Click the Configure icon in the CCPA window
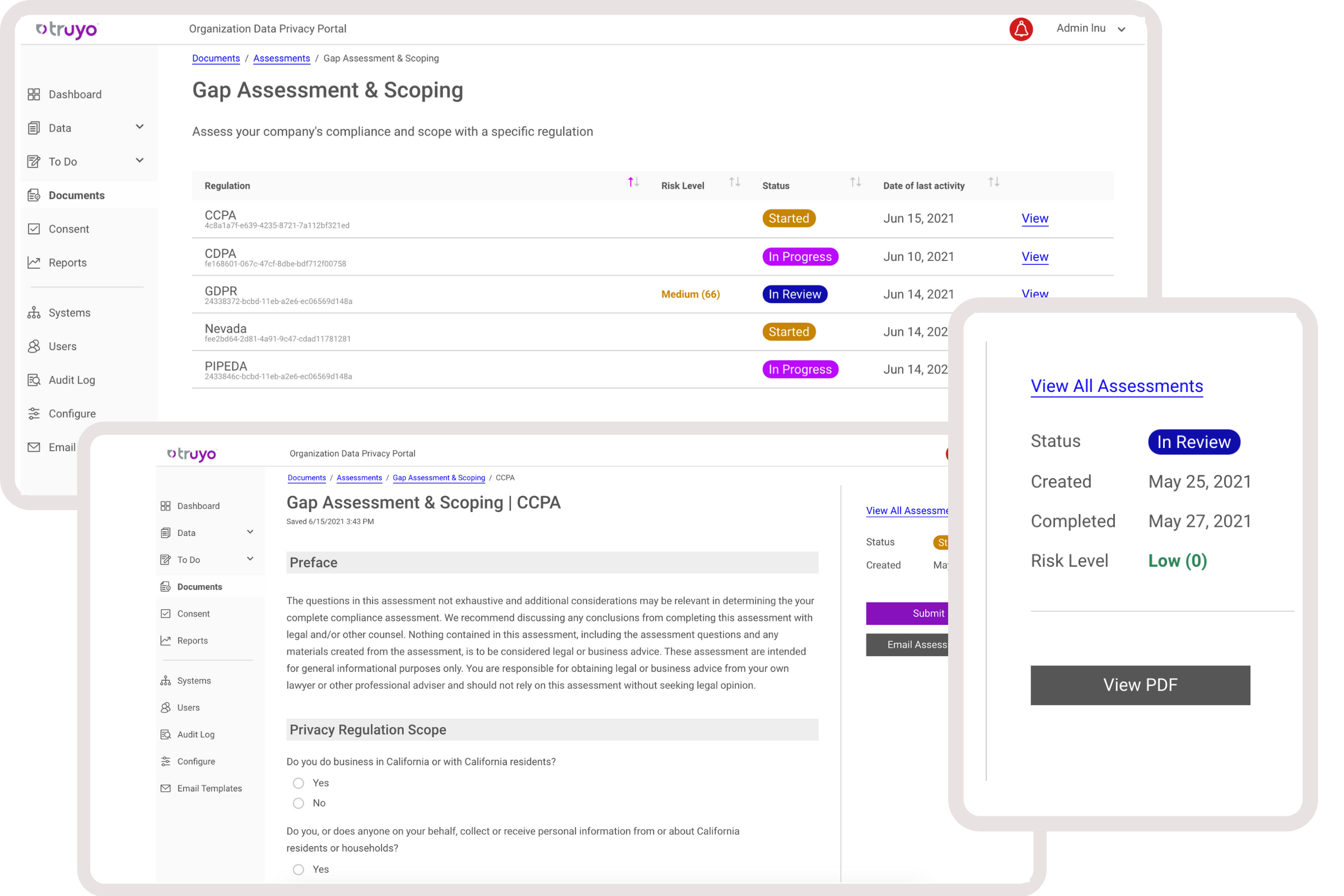Viewport: 1344px width, 896px height. point(166,762)
